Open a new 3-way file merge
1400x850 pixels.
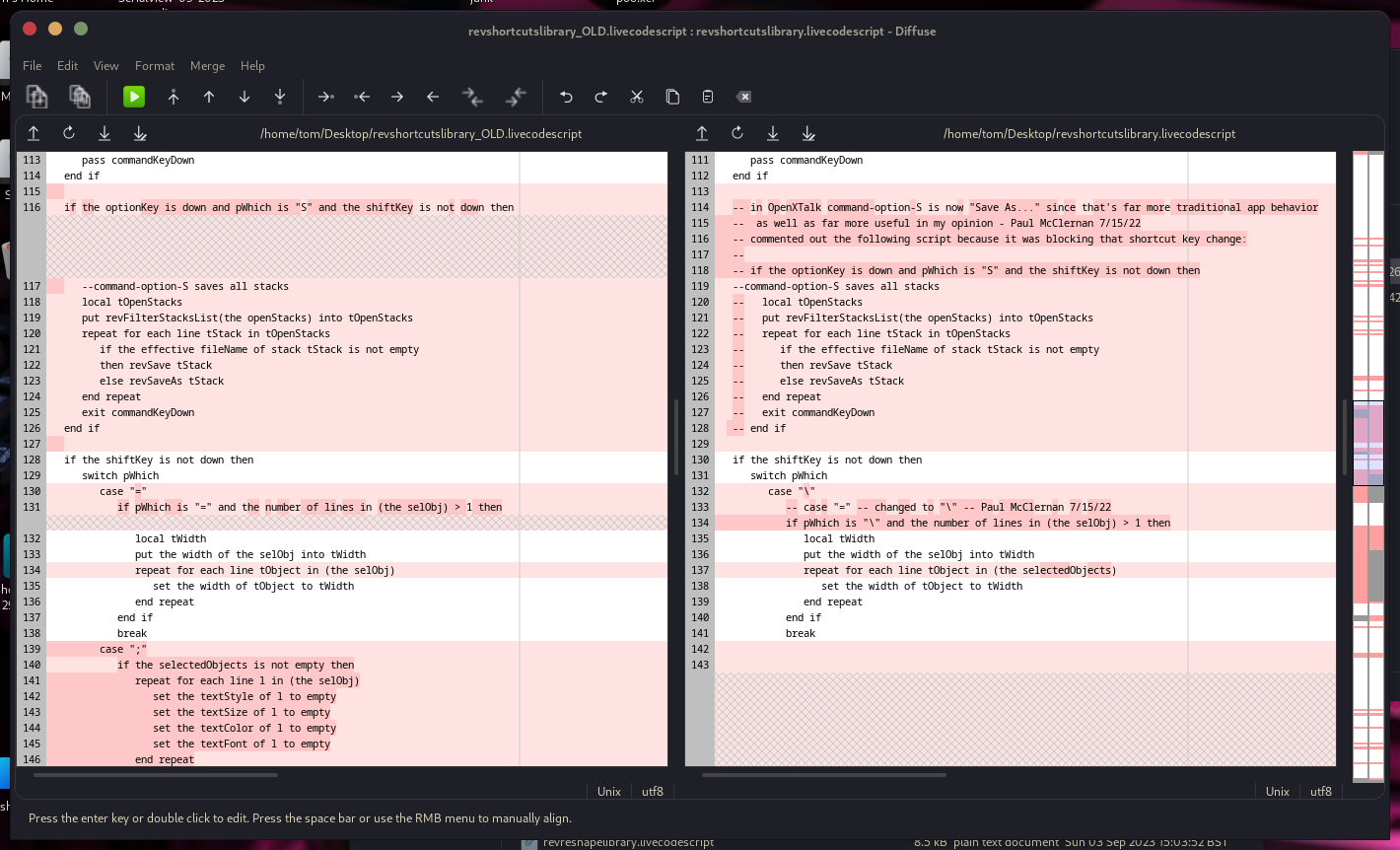[80, 96]
